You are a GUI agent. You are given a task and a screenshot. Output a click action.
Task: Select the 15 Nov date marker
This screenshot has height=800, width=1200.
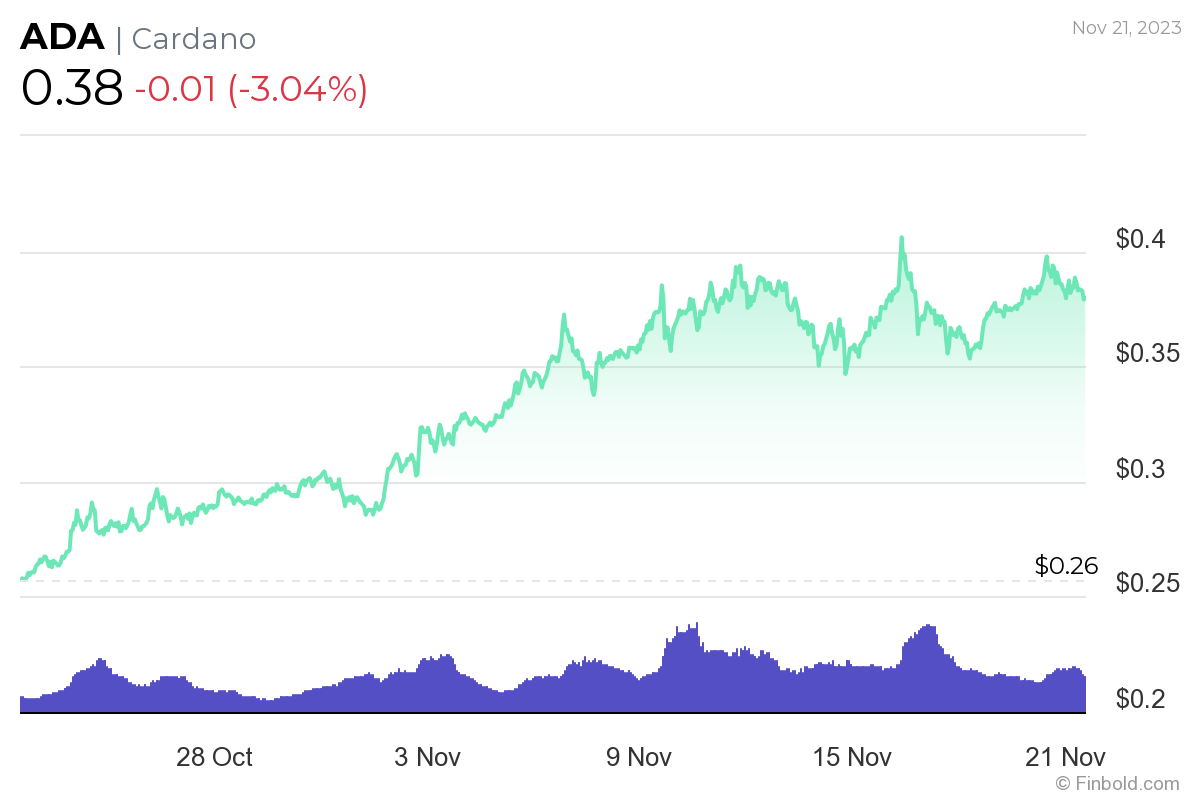[x=853, y=757]
